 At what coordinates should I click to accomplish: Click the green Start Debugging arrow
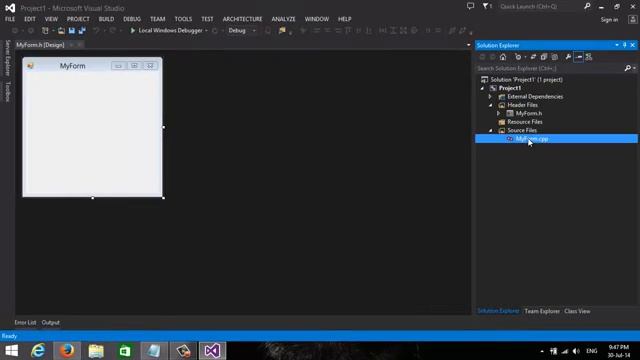coord(133,31)
